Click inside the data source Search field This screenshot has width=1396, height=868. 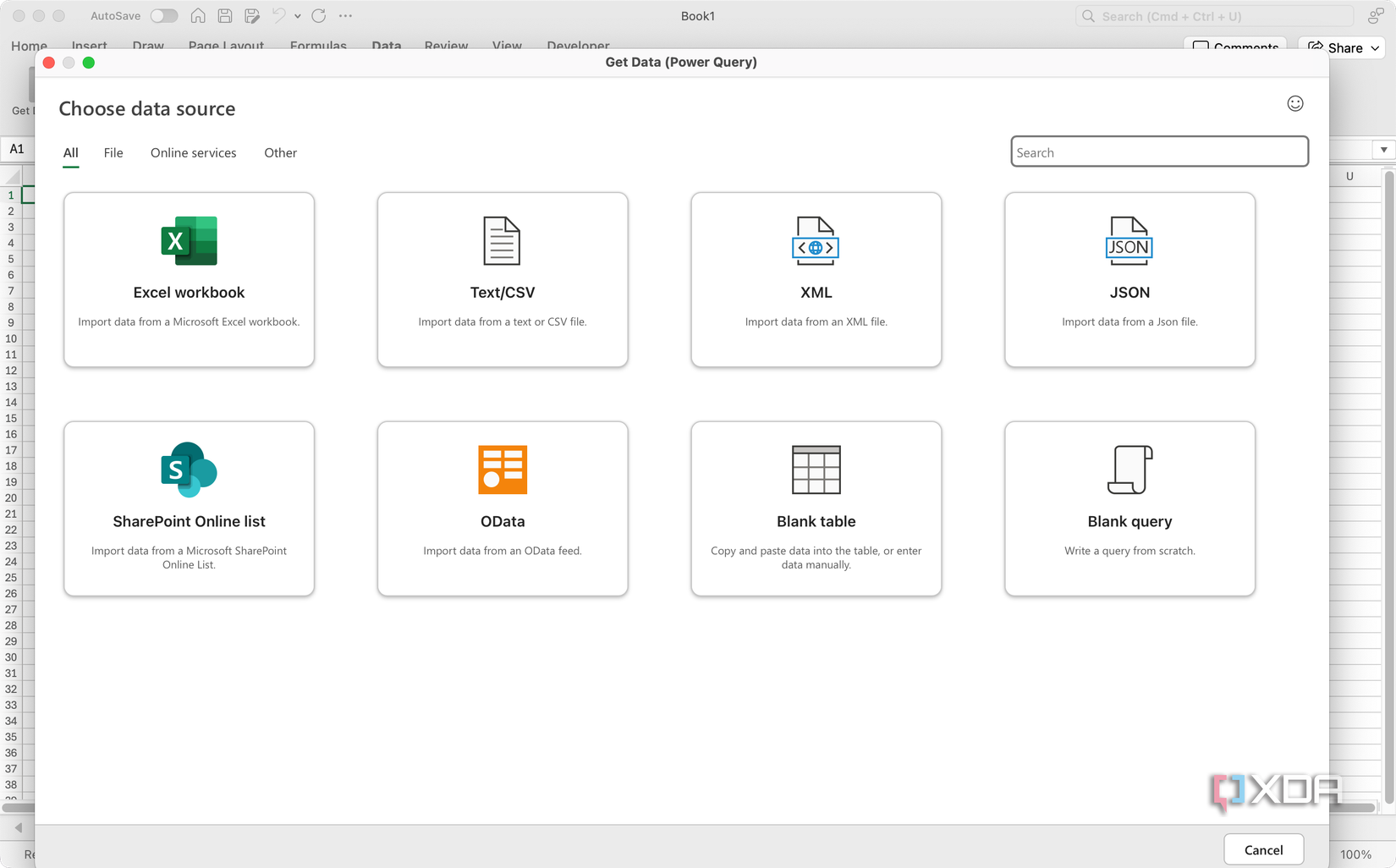[1158, 152]
